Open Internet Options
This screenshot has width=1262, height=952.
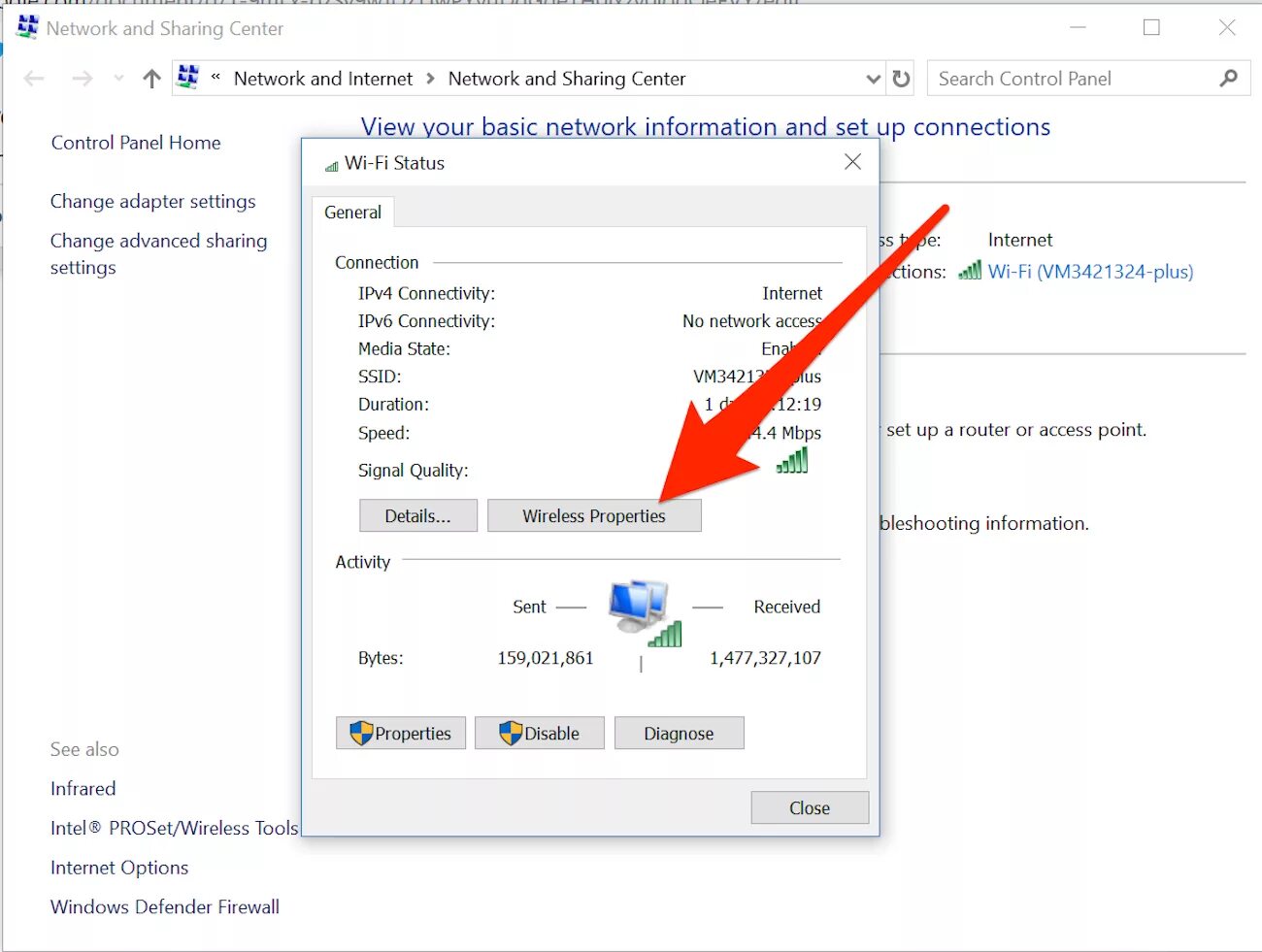(119, 867)
